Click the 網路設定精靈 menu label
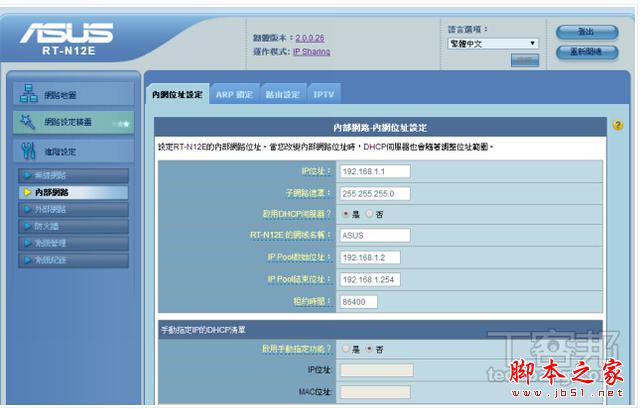Viewport: 640px width, 409px height. (68, 122)
